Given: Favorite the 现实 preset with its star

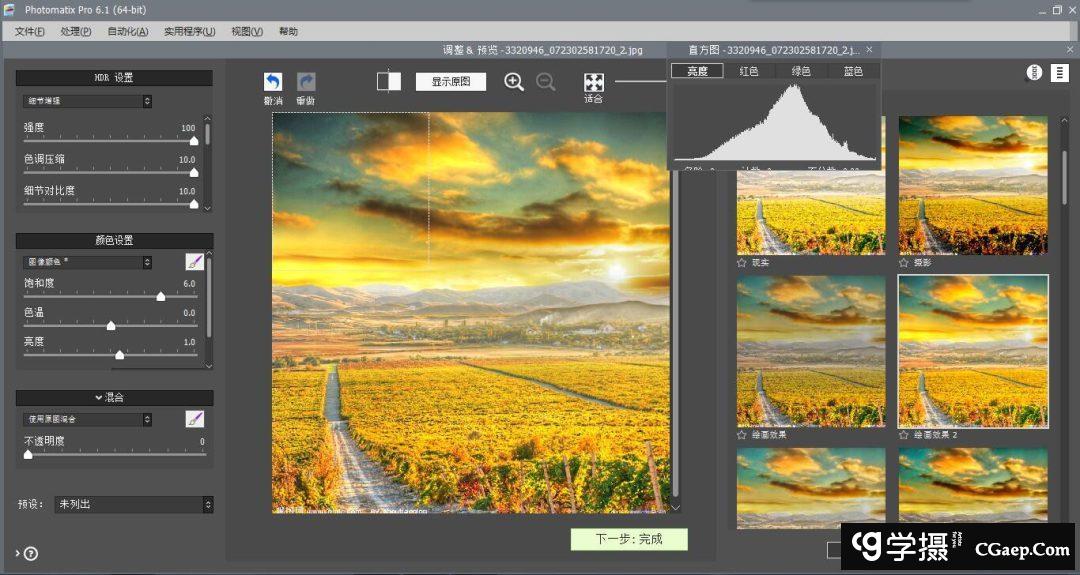Looking at the screenshot, I should click(x=742, y=263).
